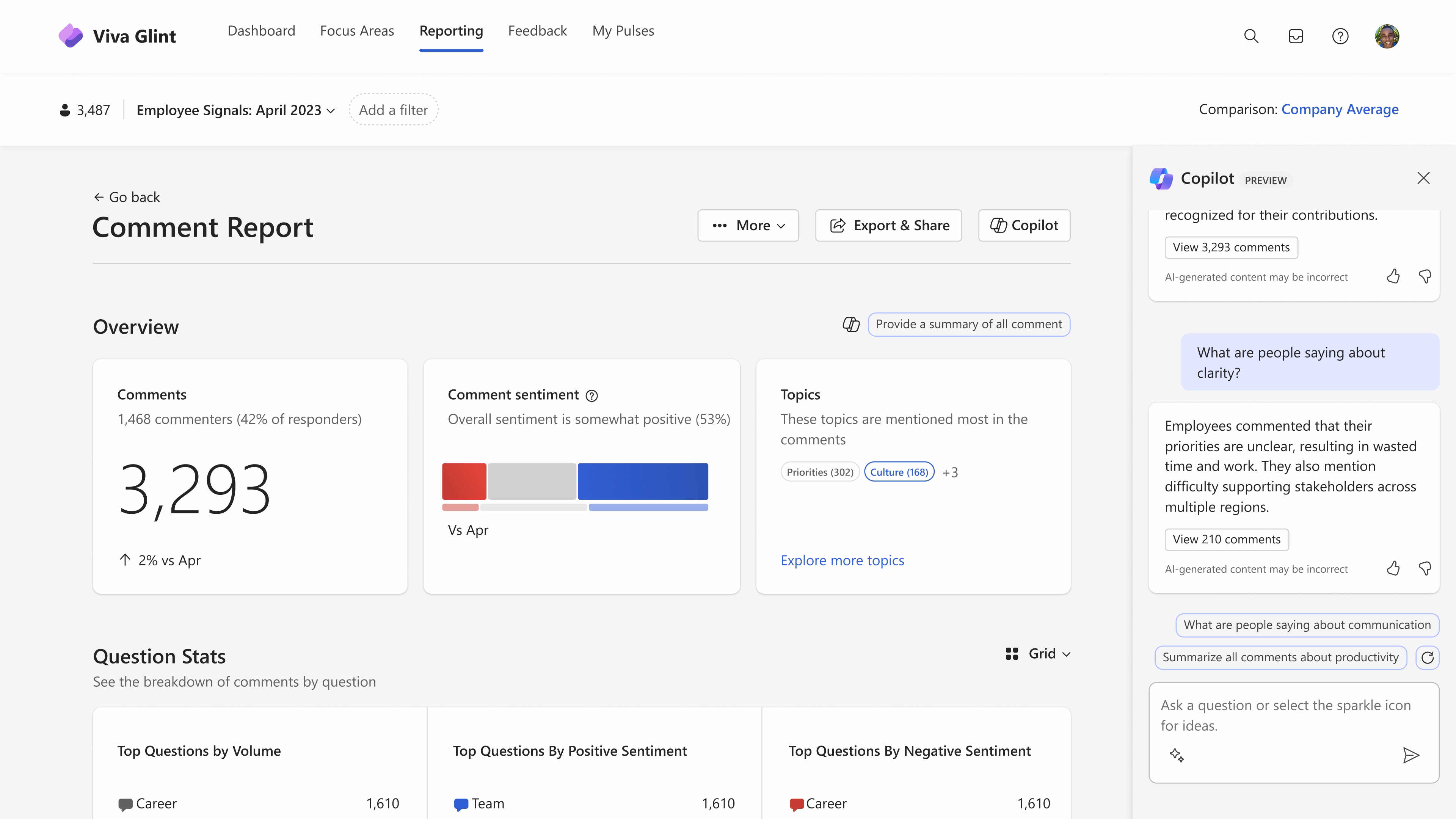The image size is (1456, 819).
Task: Click Go back link
Action: tap(127, 197)
